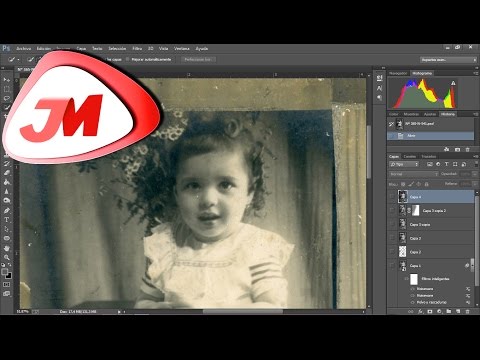The image size is (480, 360).
Task: Select the Dodge tool
Action: tap(6, 201)
